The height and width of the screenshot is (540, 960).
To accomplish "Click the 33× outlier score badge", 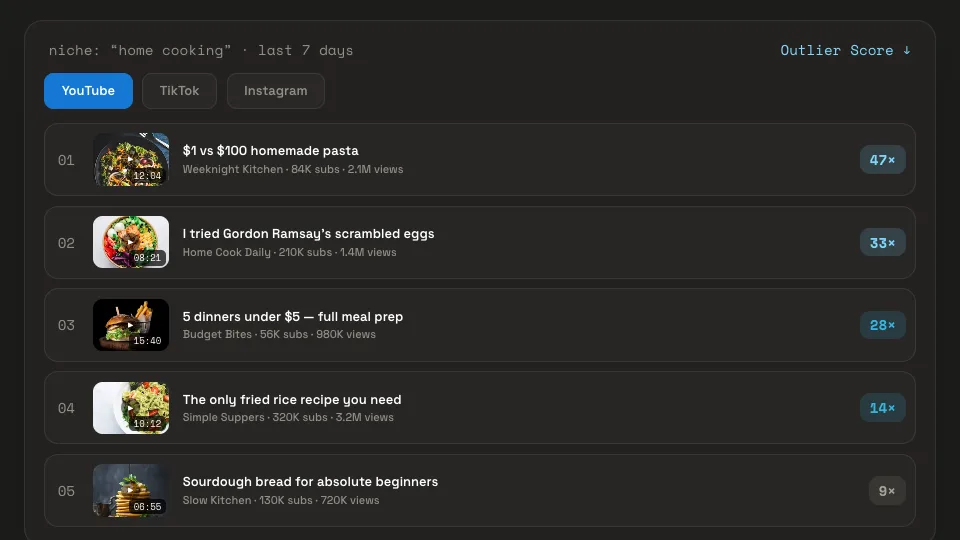I will 882,242.
